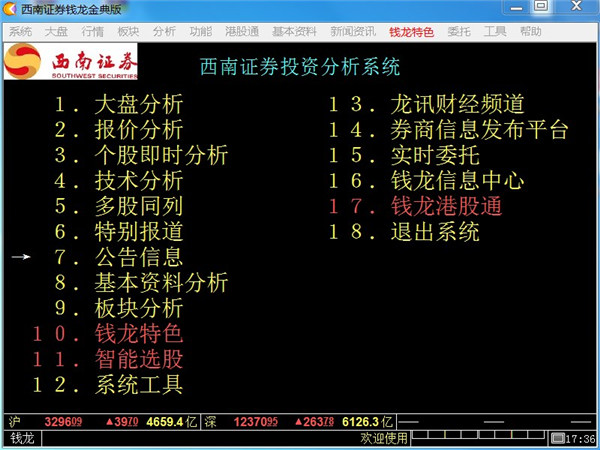Open the 系统 menu
This screenshot has height=450, width=600.
(x=21, y=31)
